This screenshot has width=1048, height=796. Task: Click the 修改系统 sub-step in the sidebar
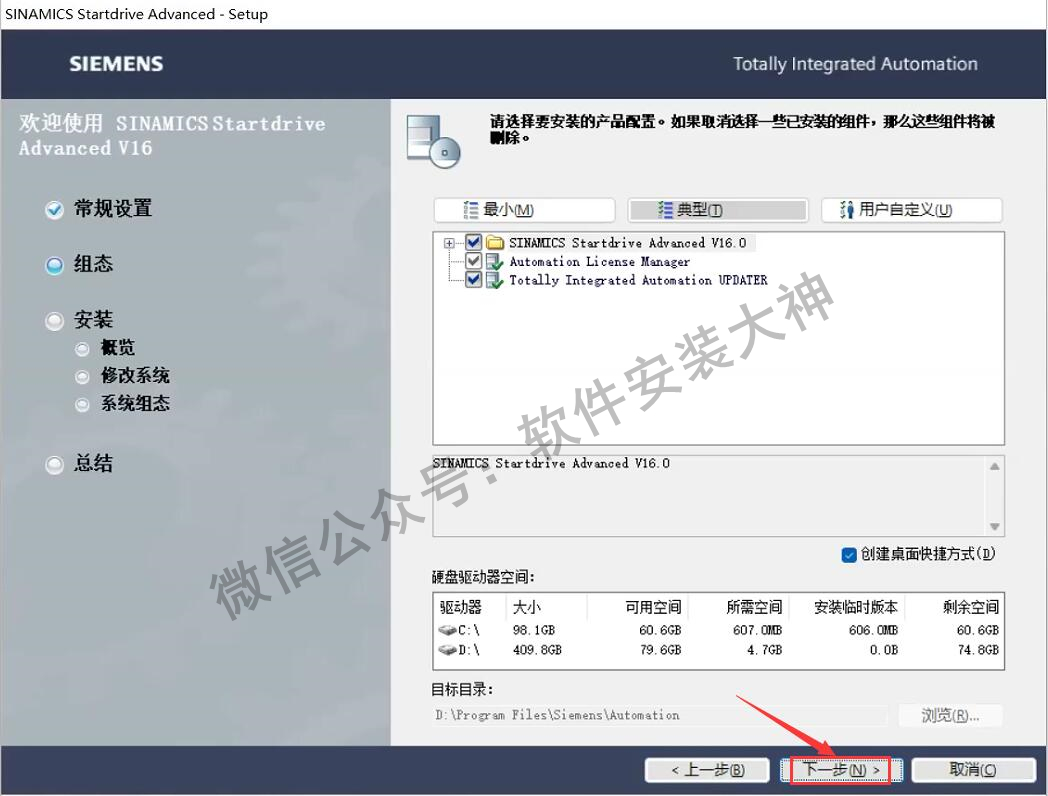[135, 376]
